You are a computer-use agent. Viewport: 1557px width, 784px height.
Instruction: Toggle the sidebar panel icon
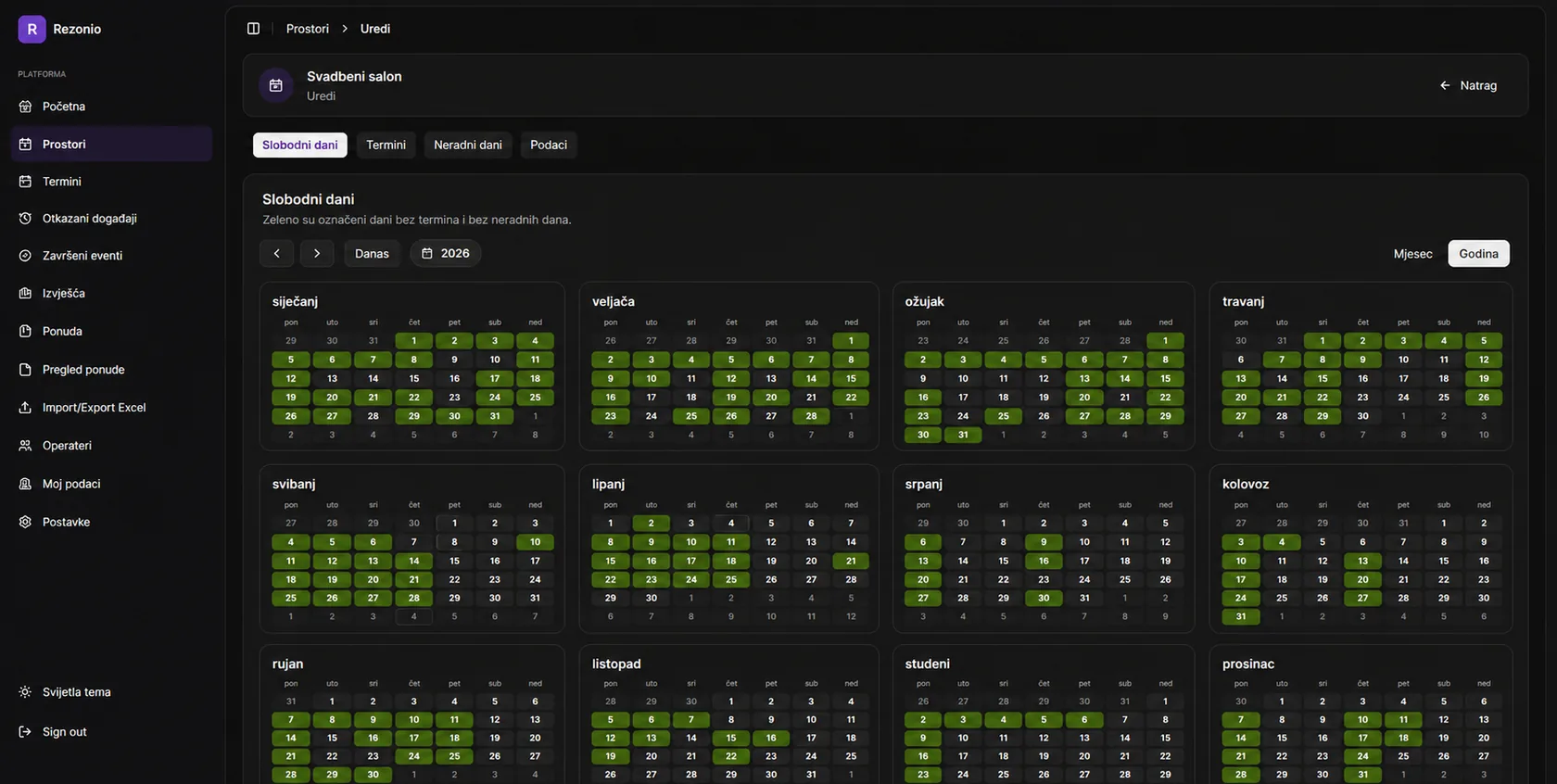click(253, 29)
